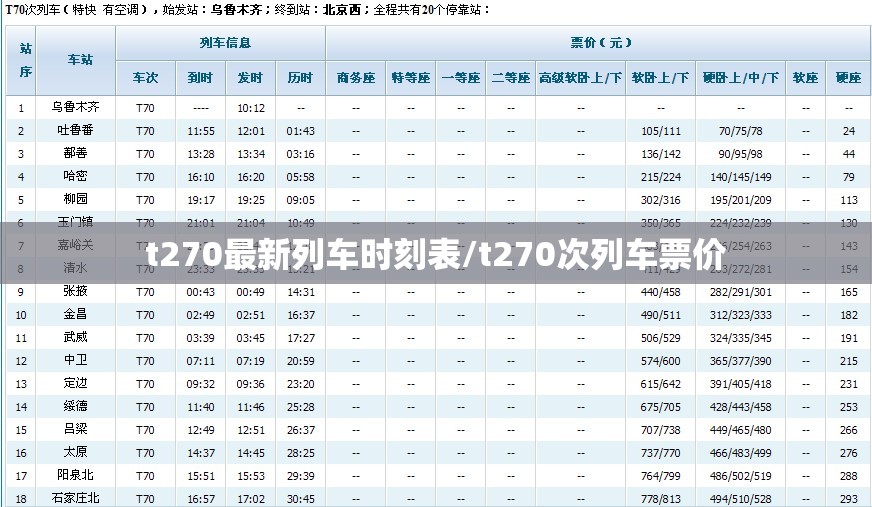This screenshot has width=872, height=507.
Task: Click soft sleeper price 105/111
Action: [661, 131]
